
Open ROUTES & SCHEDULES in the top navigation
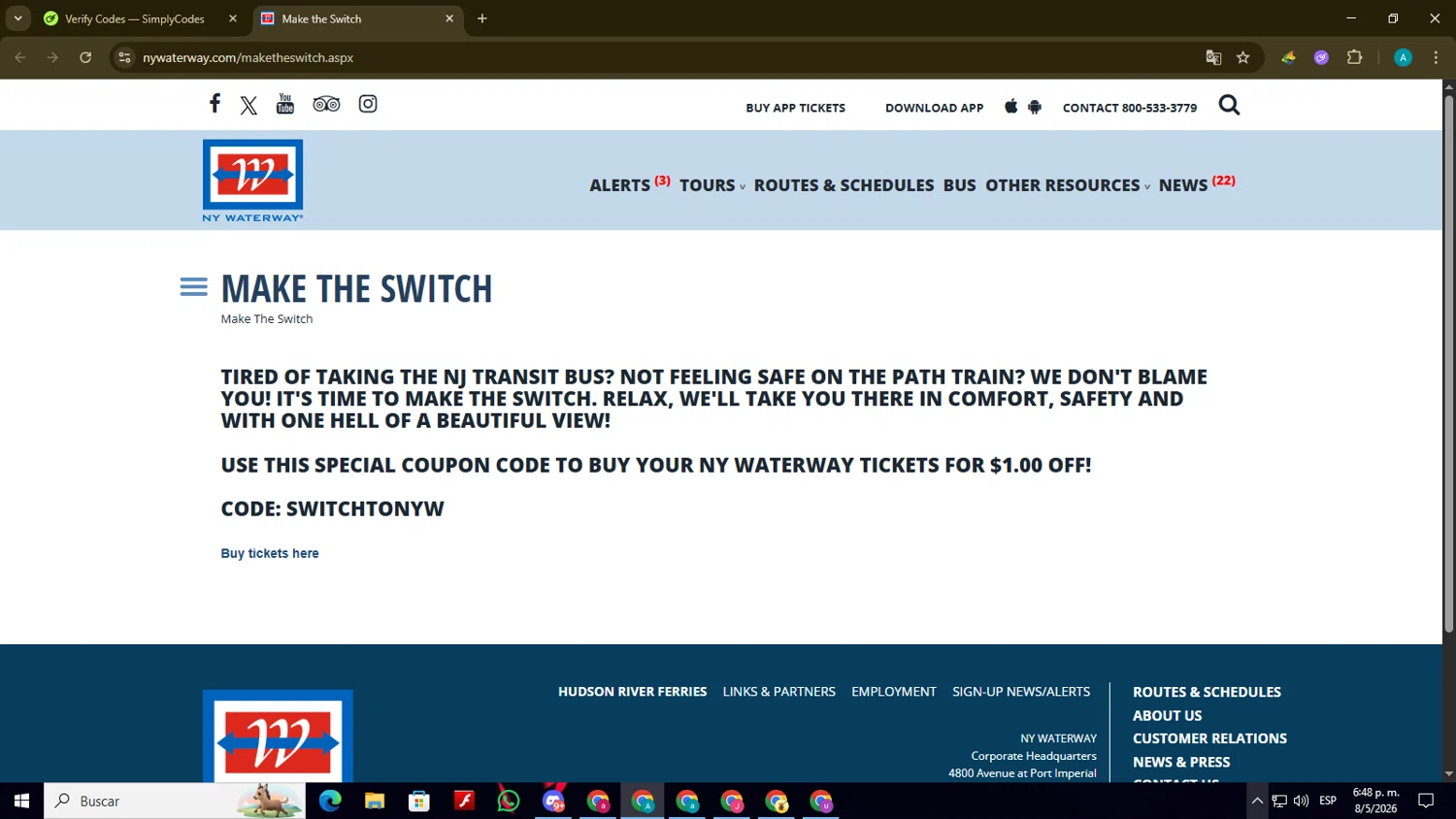(x=844, y=185)
